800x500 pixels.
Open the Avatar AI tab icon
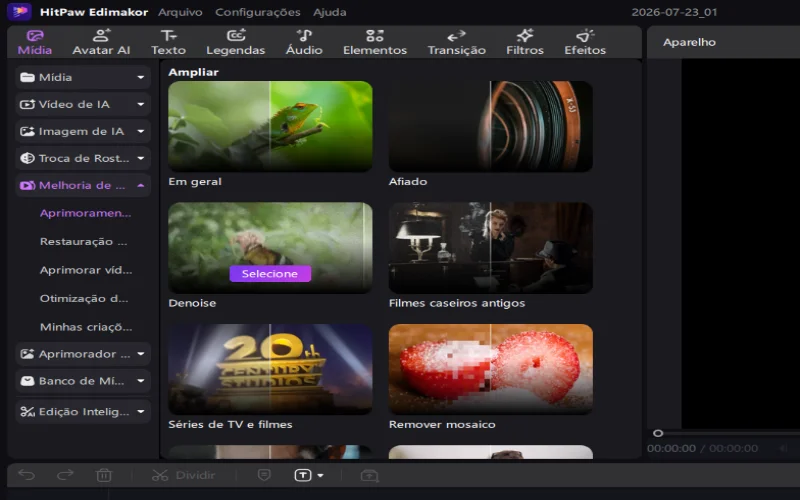tap(101, 35)
